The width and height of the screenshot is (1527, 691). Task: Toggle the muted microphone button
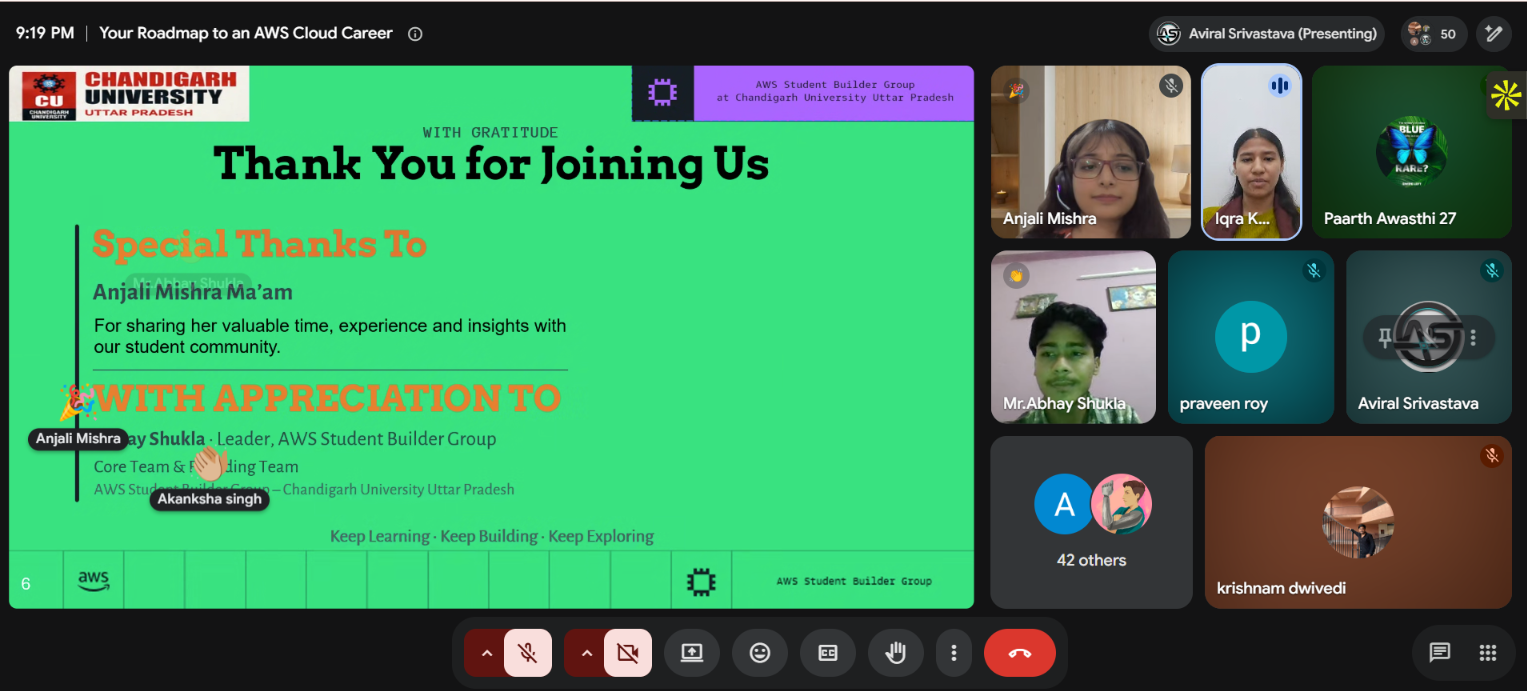[528, 653]
